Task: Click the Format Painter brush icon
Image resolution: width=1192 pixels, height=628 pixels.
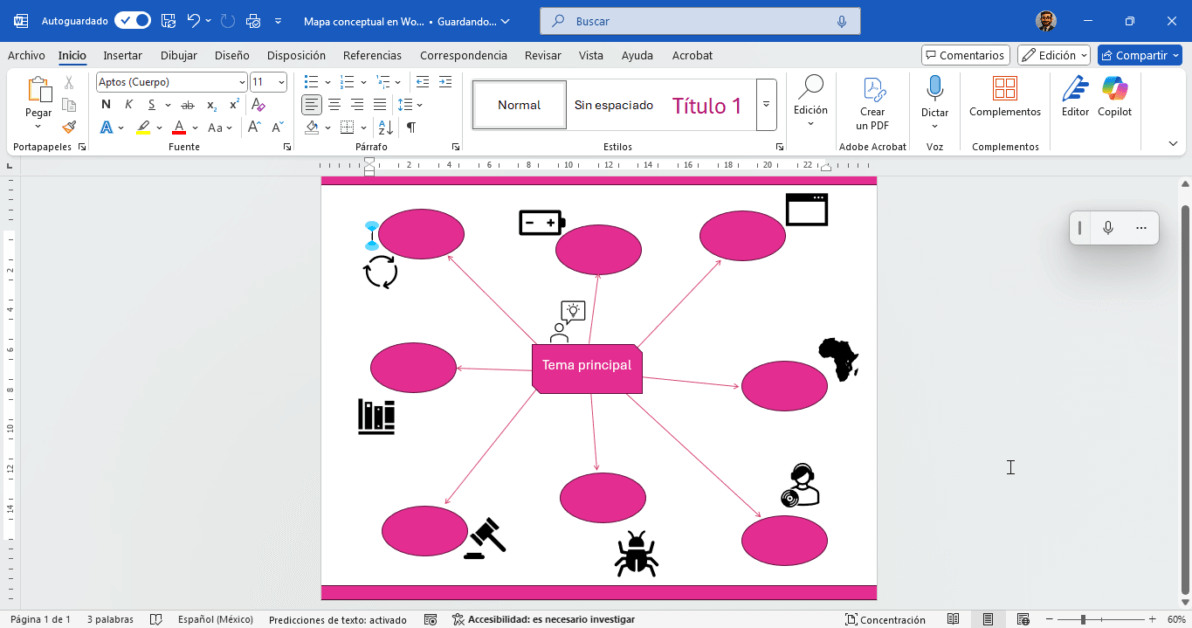Action: (x=69, y=127)
